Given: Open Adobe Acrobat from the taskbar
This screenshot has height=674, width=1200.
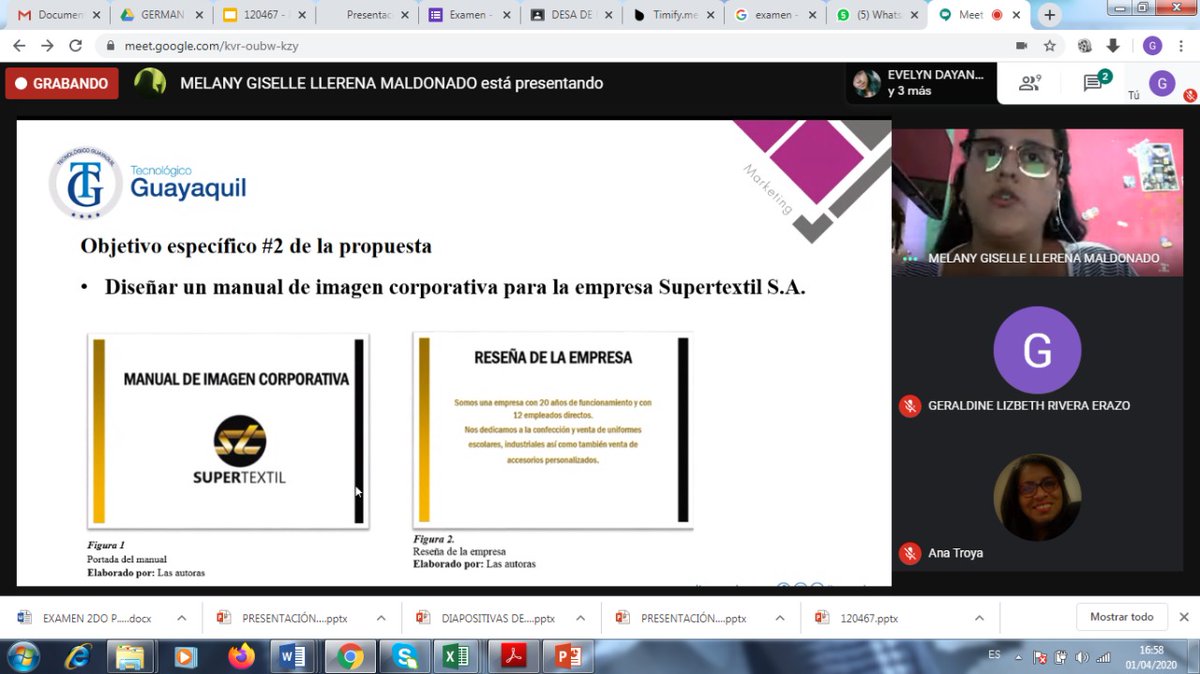Looking at the screenshot, I should 513,657.
